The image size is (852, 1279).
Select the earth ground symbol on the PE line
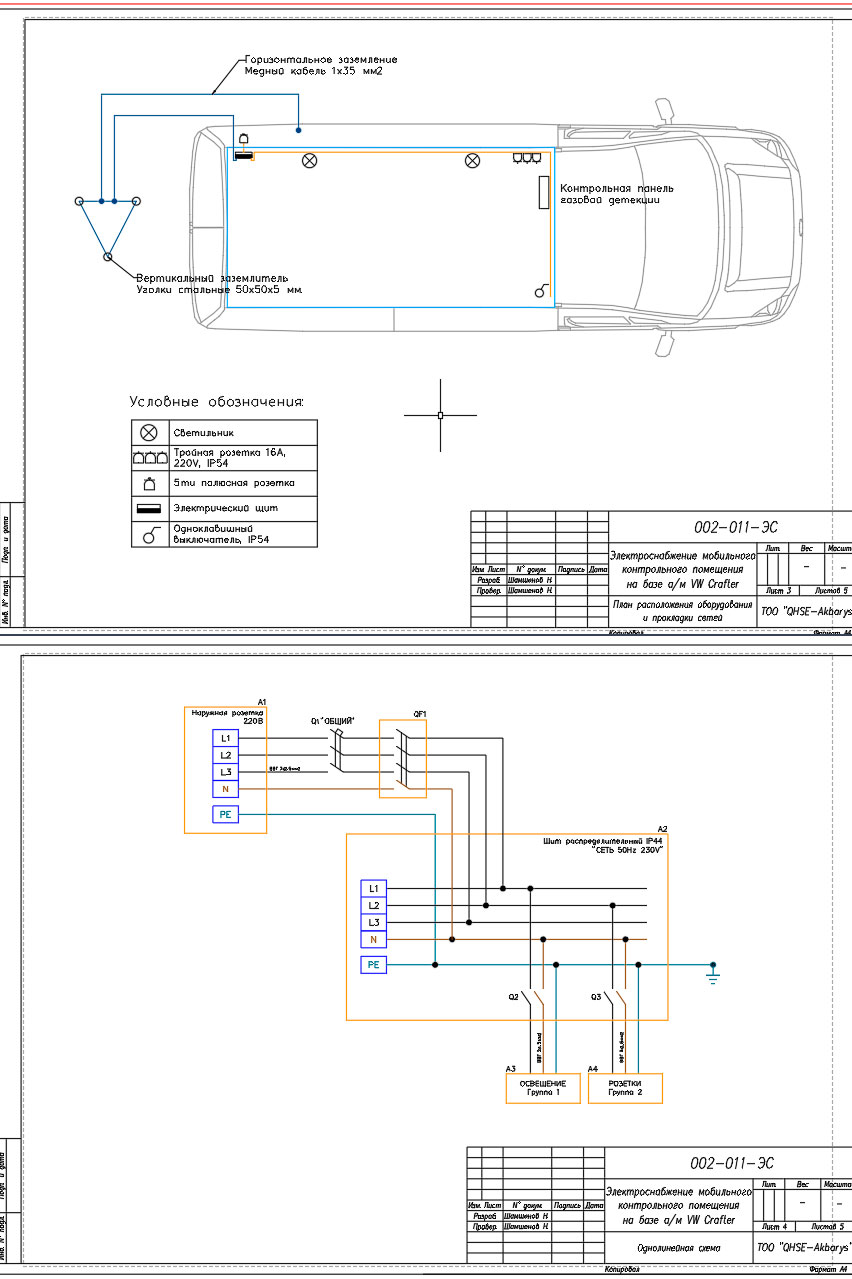pos(712,971)
